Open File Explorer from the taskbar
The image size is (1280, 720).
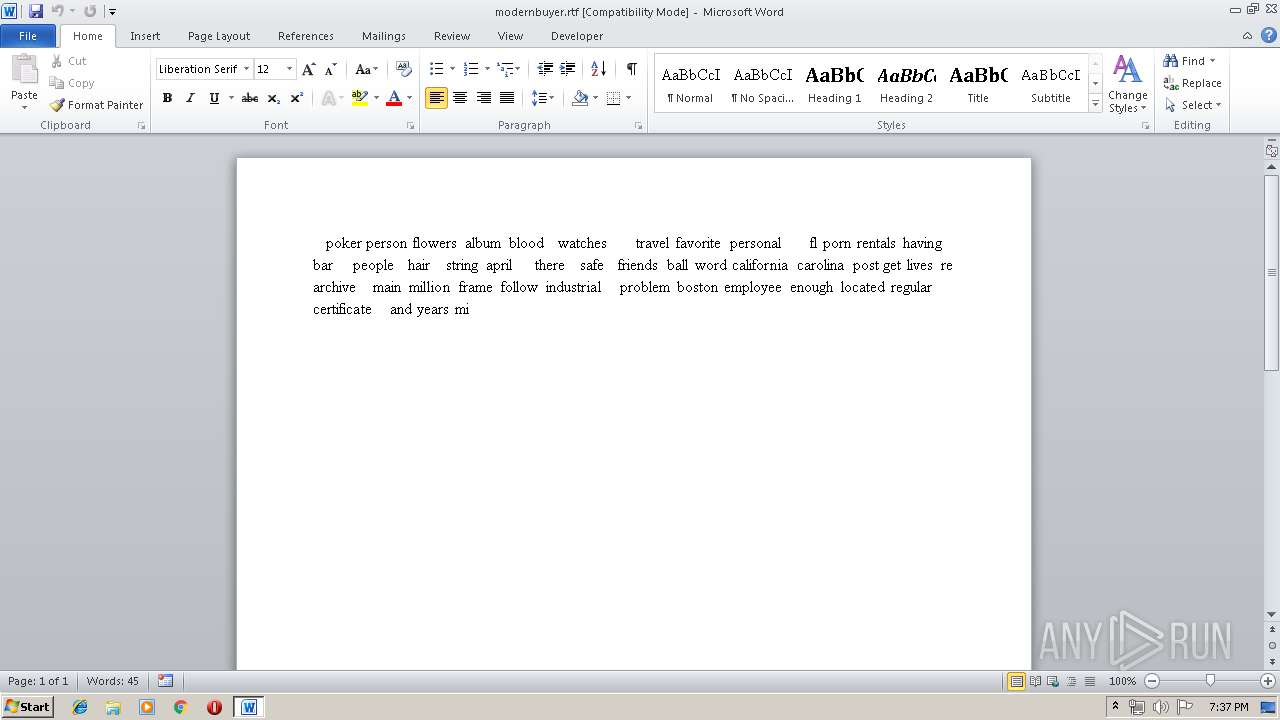coord(113,707)
